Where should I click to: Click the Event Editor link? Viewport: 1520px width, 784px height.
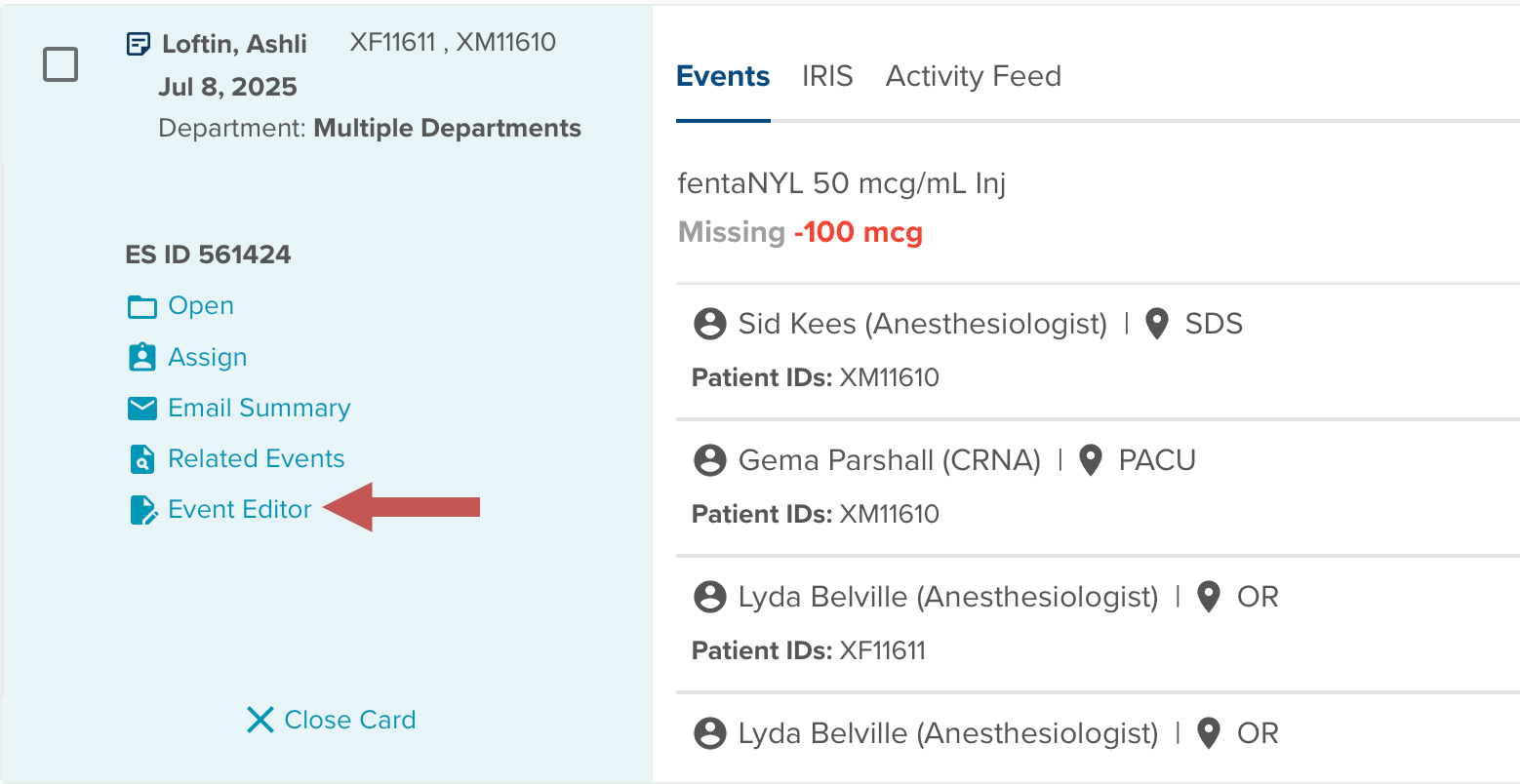click(x=240, y=509)
